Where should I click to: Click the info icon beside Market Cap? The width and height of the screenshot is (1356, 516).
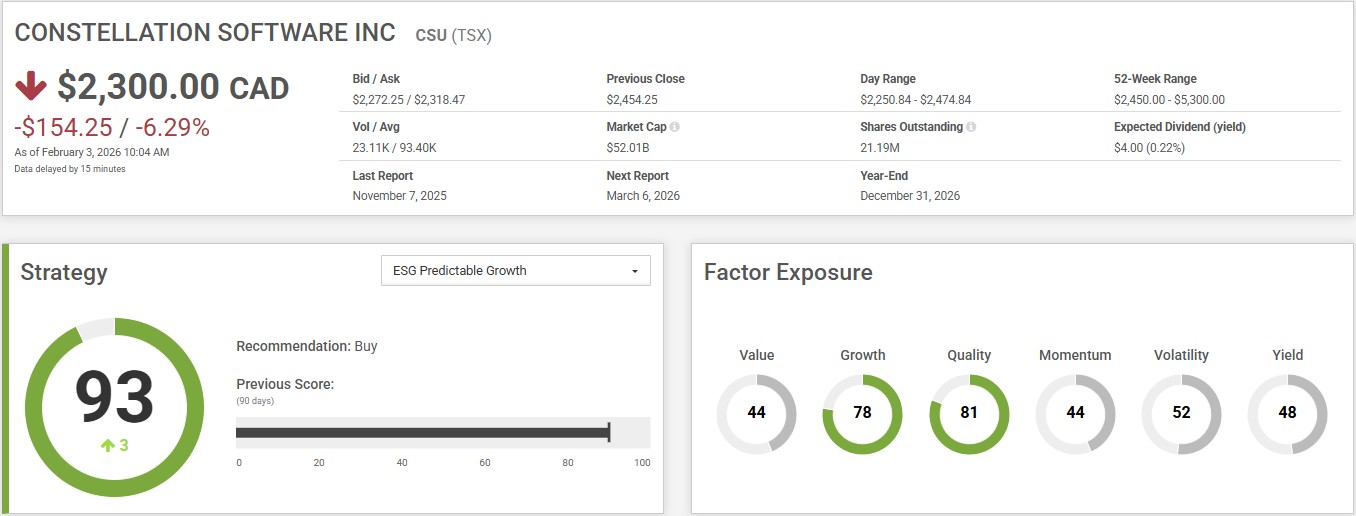(675, 128)
